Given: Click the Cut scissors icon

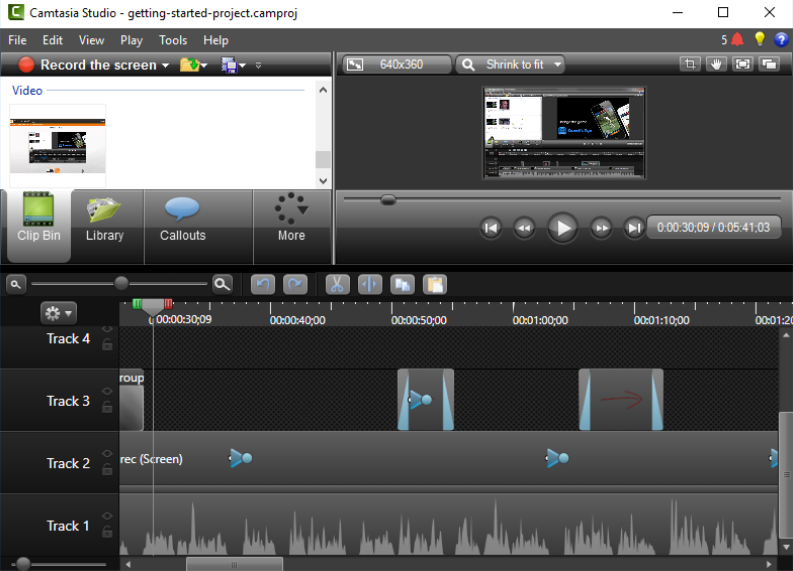Looking at the screenshot, I should (337, 284).
